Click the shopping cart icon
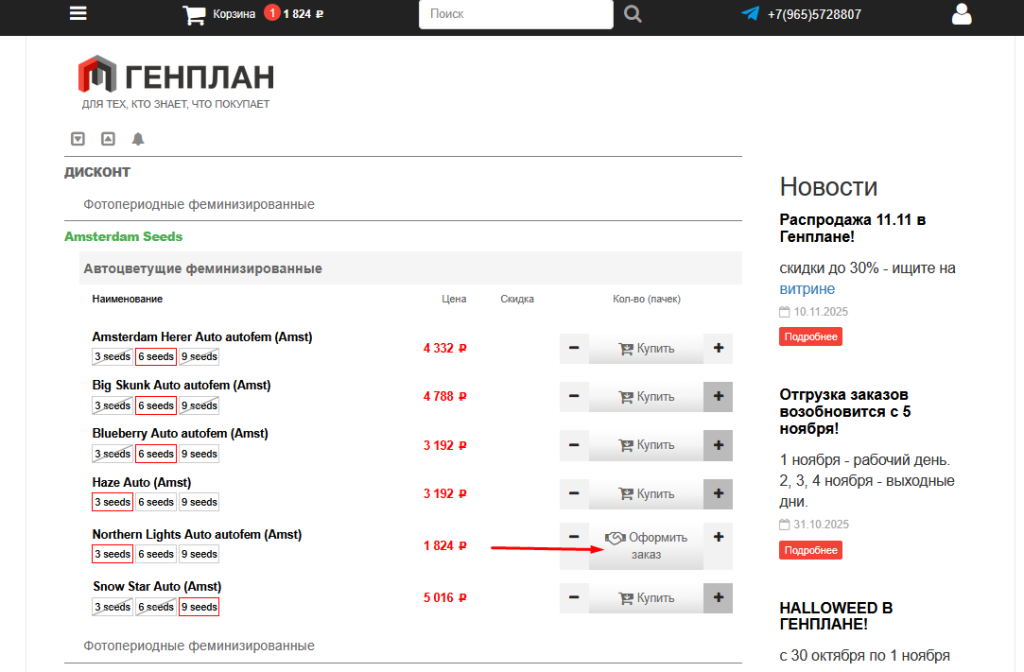Viewport: 1024px width, 672px height. pyautogui.click(x=193, y=15)
